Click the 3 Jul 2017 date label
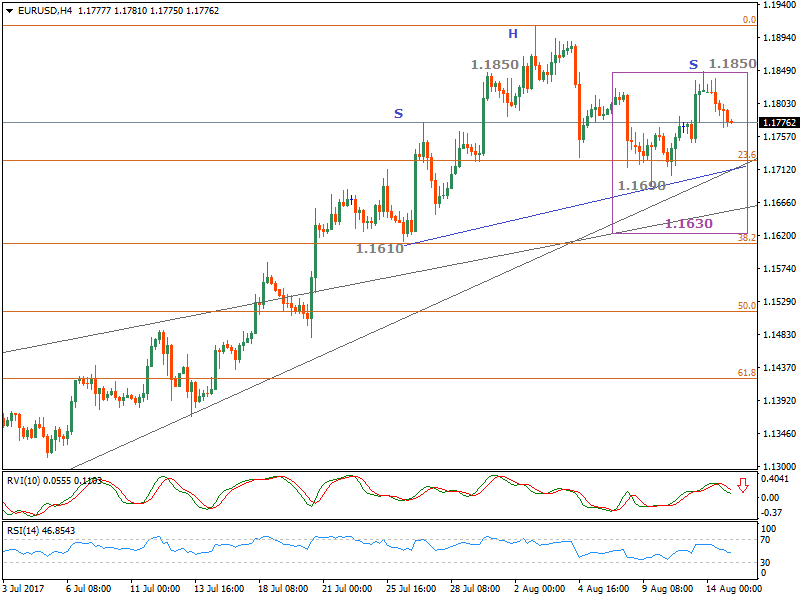The width and height of the screenshot is (800, 600). point(23,589)
